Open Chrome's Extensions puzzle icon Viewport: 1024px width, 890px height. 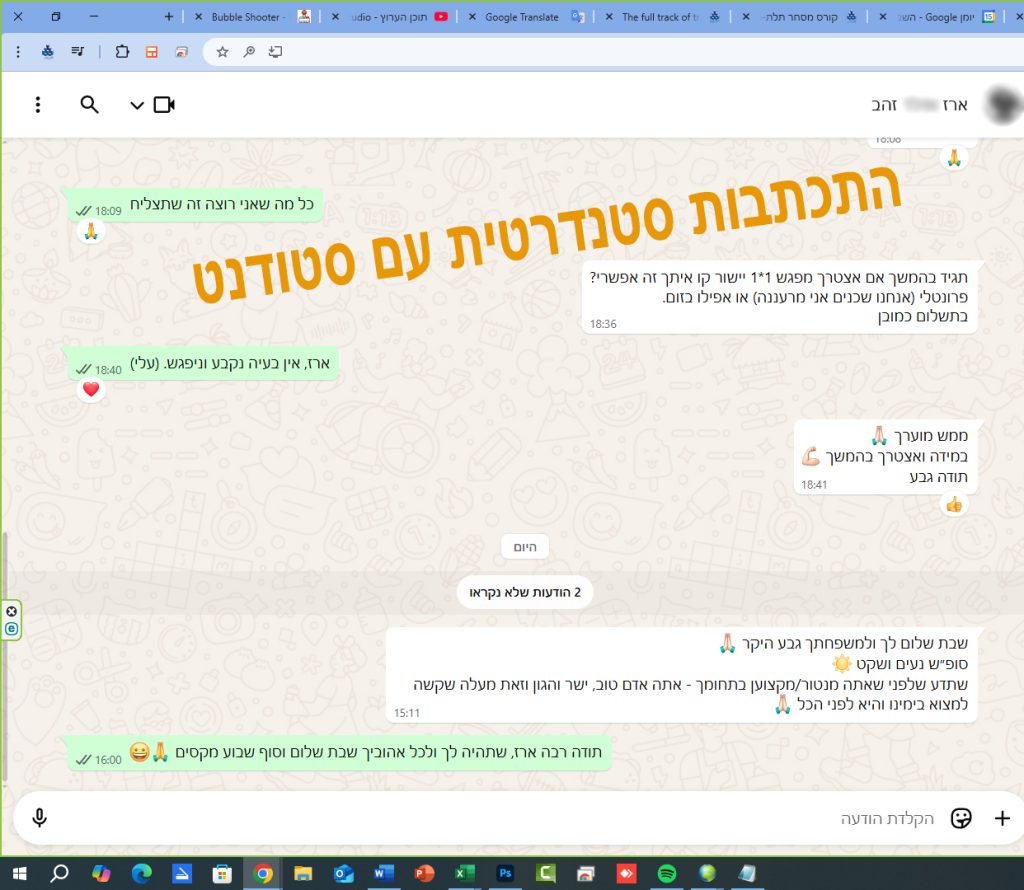123,52
